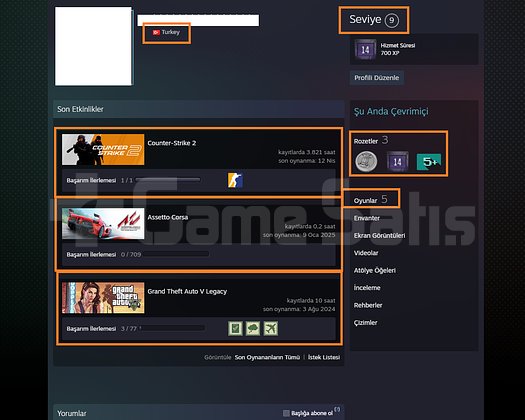
Task: Open the İstek Listesi link
Action: coord(324,357)
